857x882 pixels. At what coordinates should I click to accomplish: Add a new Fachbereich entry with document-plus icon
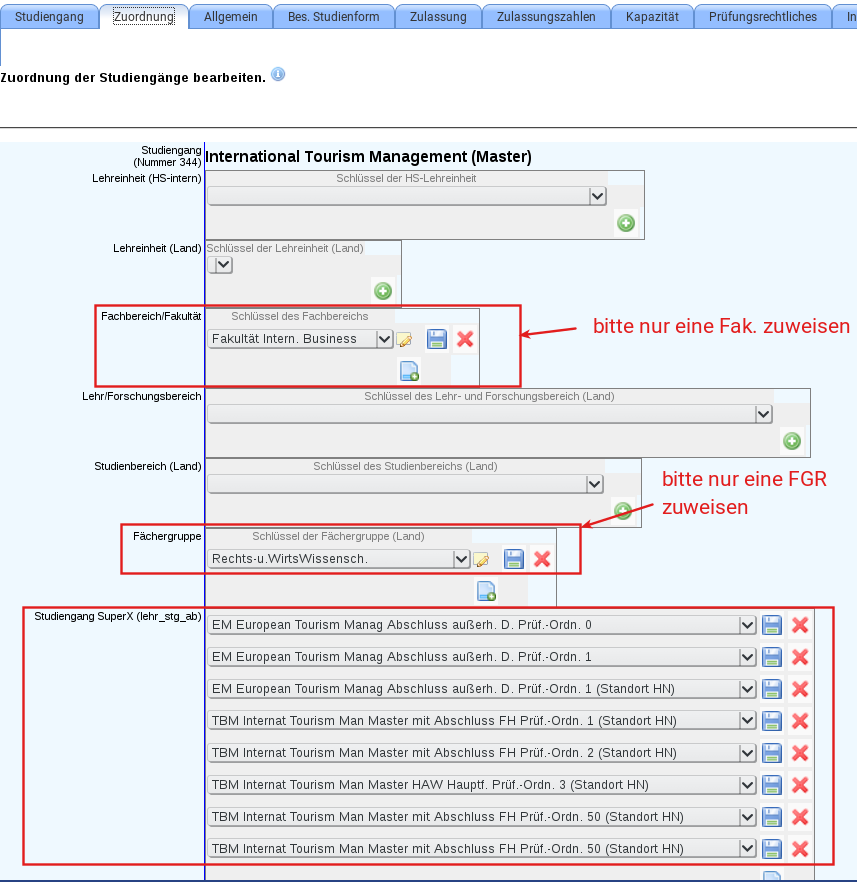tap(409, 371)
